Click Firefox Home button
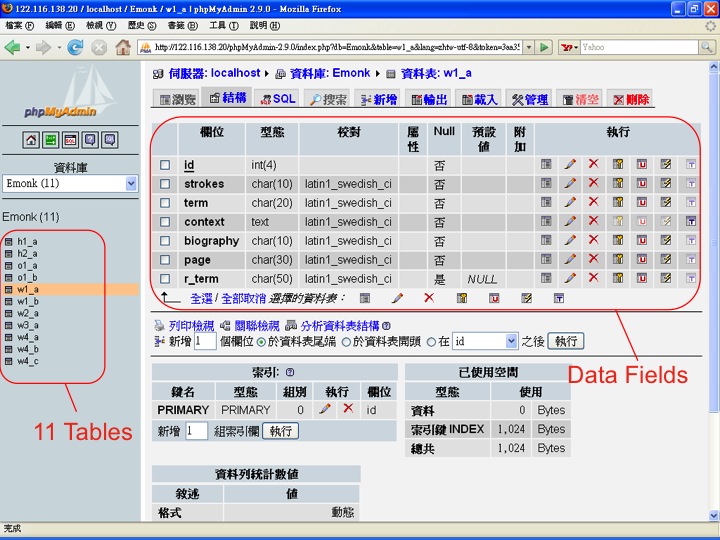Screen dimensions: 720x540 pyautogui.click(x=123, y=47)
